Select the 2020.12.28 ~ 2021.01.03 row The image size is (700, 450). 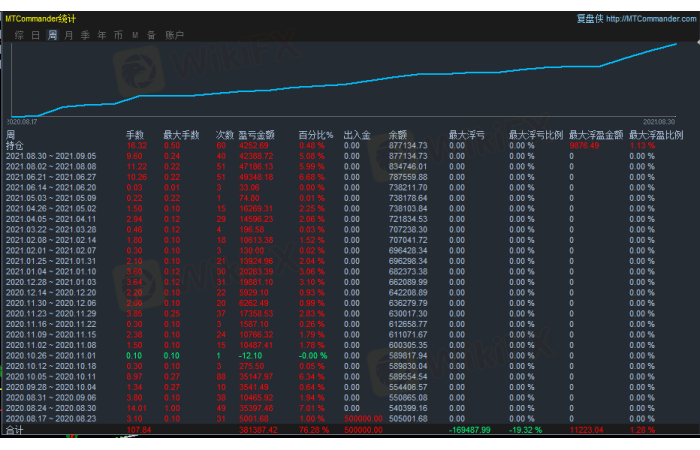point(346,282)
